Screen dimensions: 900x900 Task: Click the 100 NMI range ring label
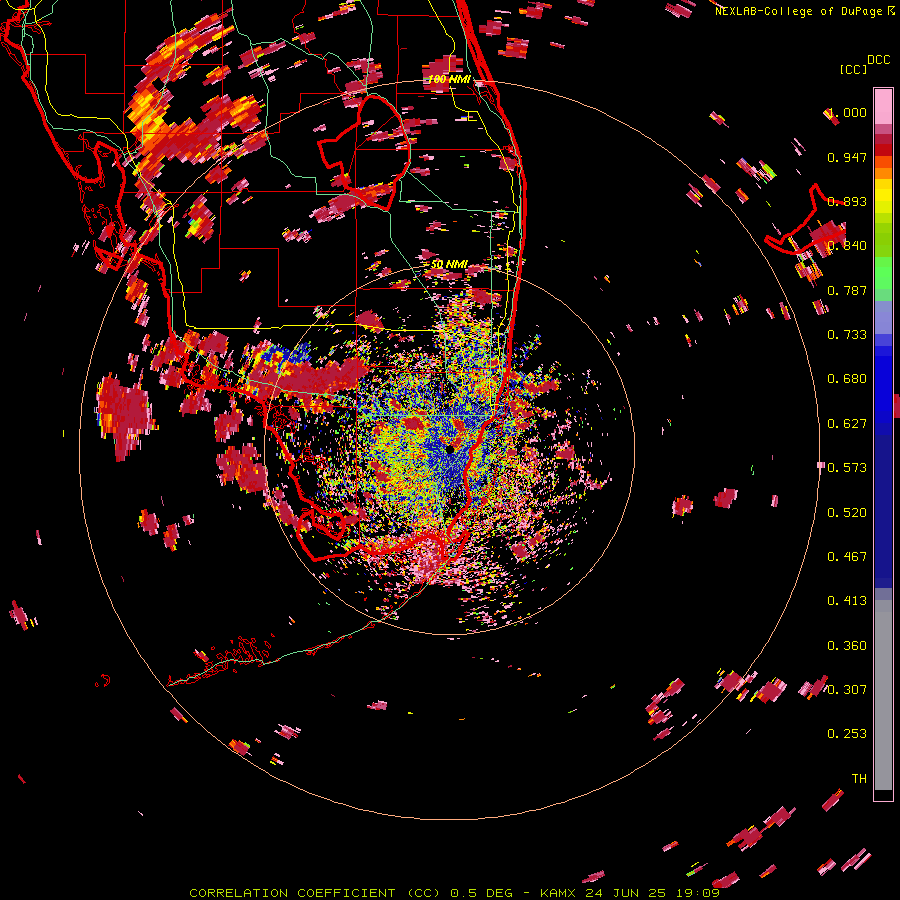coord(449,79)
